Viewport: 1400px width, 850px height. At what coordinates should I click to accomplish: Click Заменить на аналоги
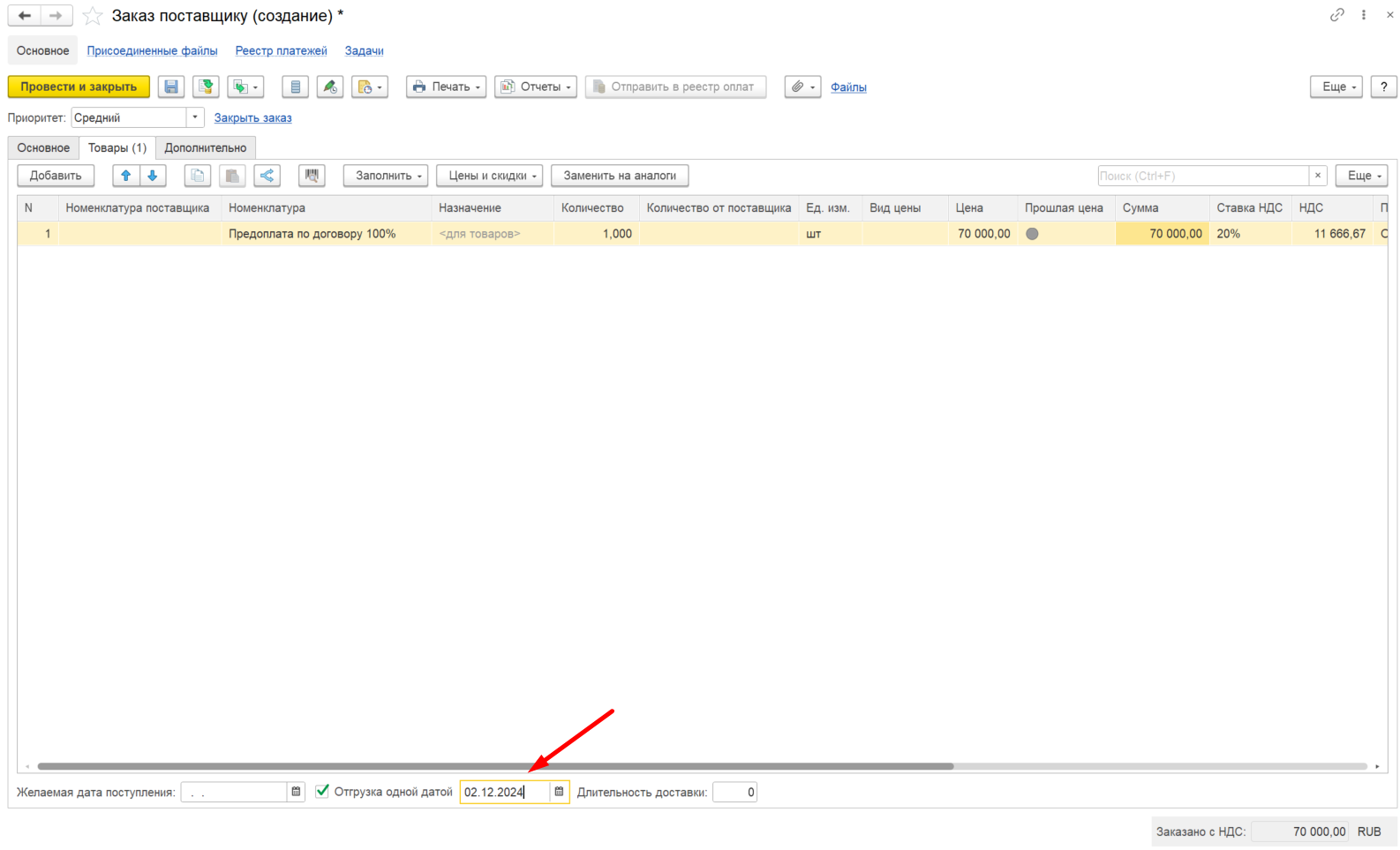620,176
